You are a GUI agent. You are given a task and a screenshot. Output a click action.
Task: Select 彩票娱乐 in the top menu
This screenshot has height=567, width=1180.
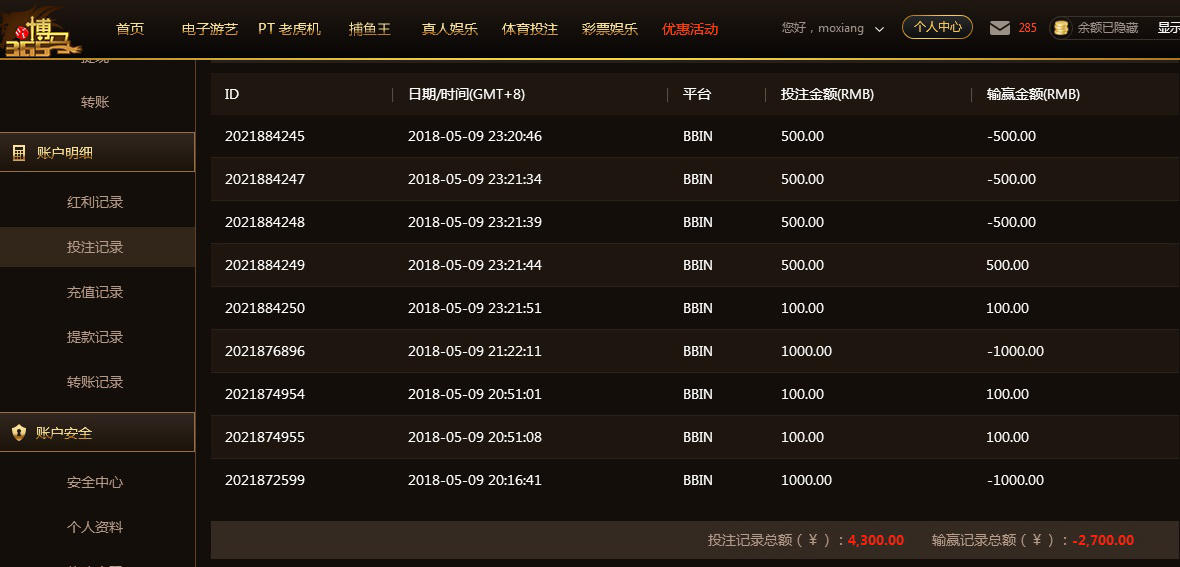(610, 29)
